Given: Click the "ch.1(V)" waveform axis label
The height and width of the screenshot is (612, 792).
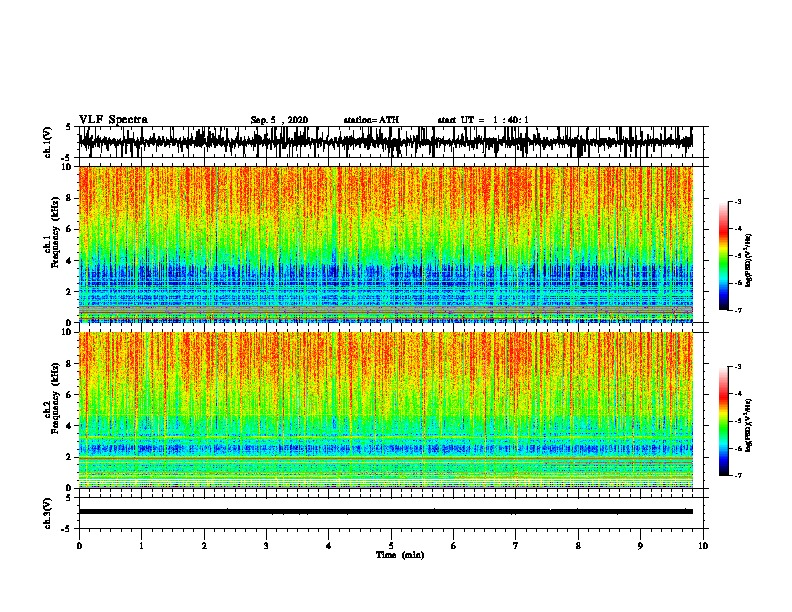Looking at the screenshot, I should 48,142.
